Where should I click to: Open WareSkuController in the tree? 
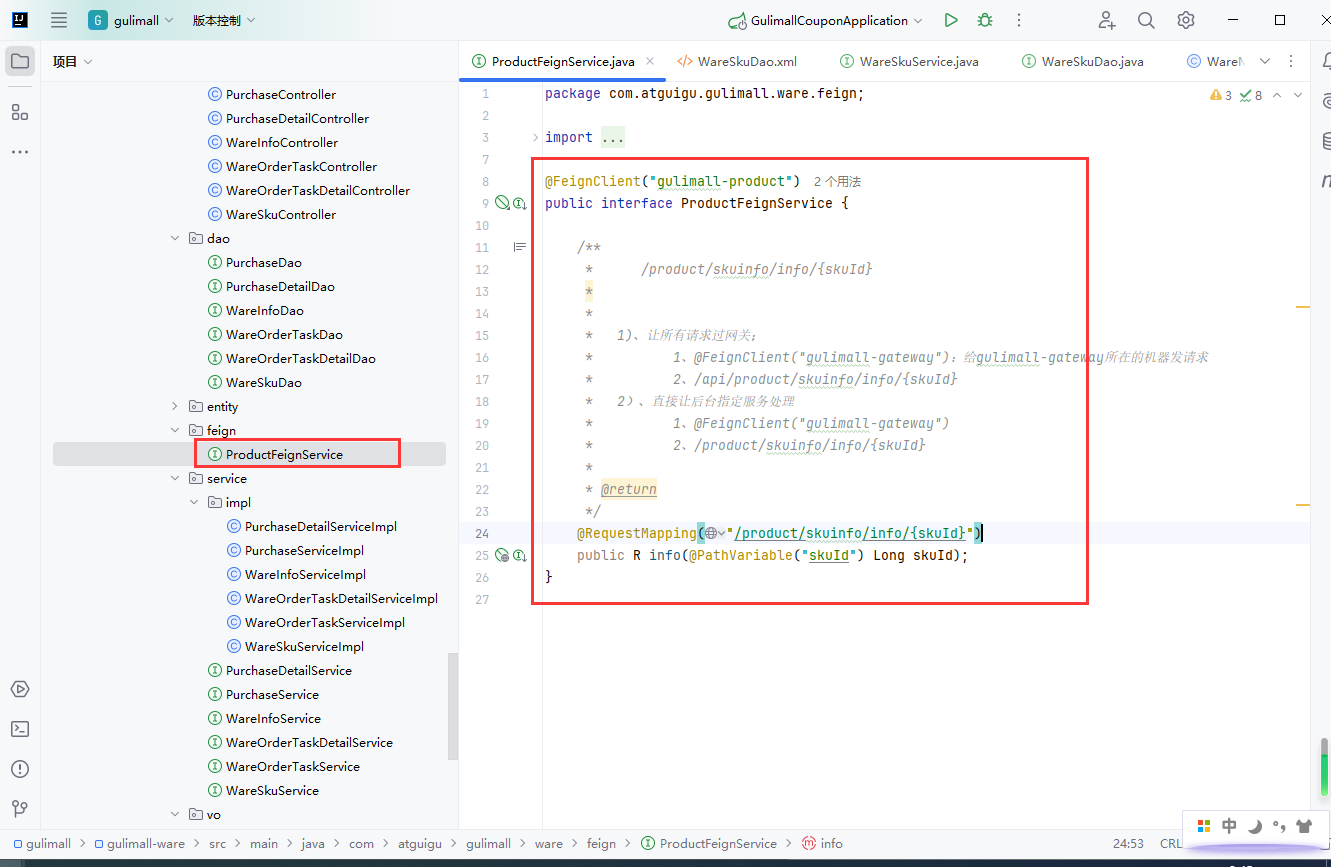[280, 214]
